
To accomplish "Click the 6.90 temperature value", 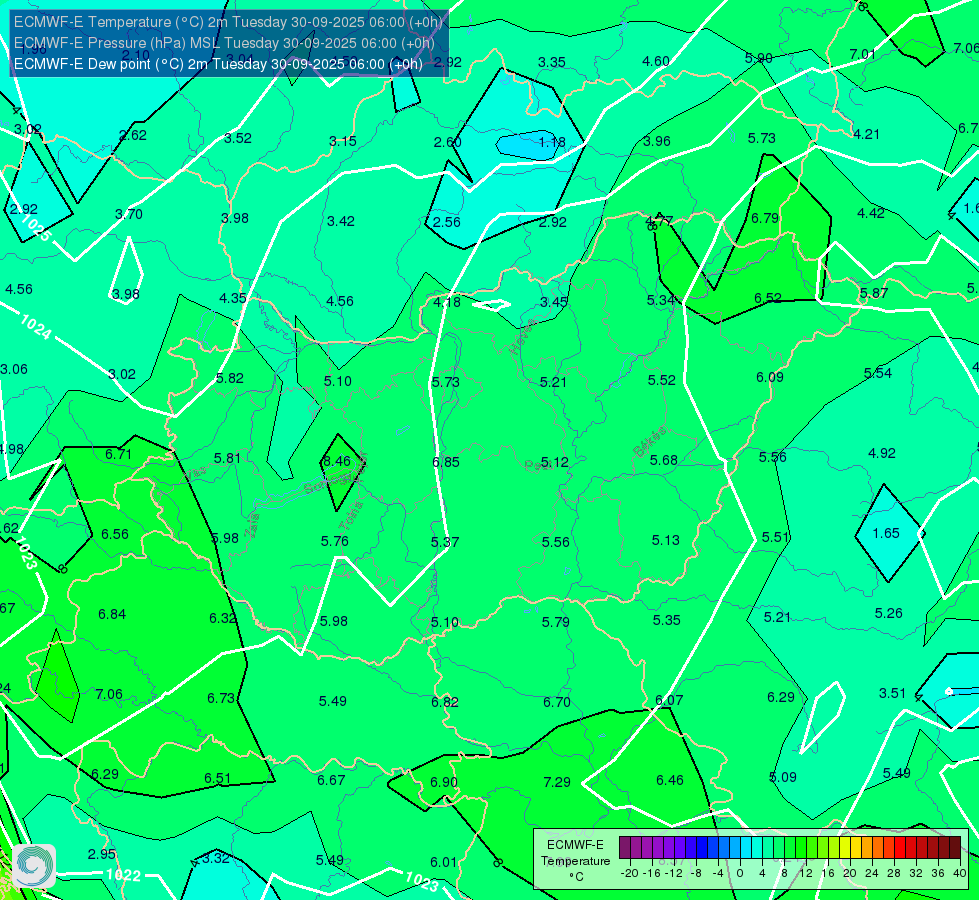I will click(x=444, y=783).
